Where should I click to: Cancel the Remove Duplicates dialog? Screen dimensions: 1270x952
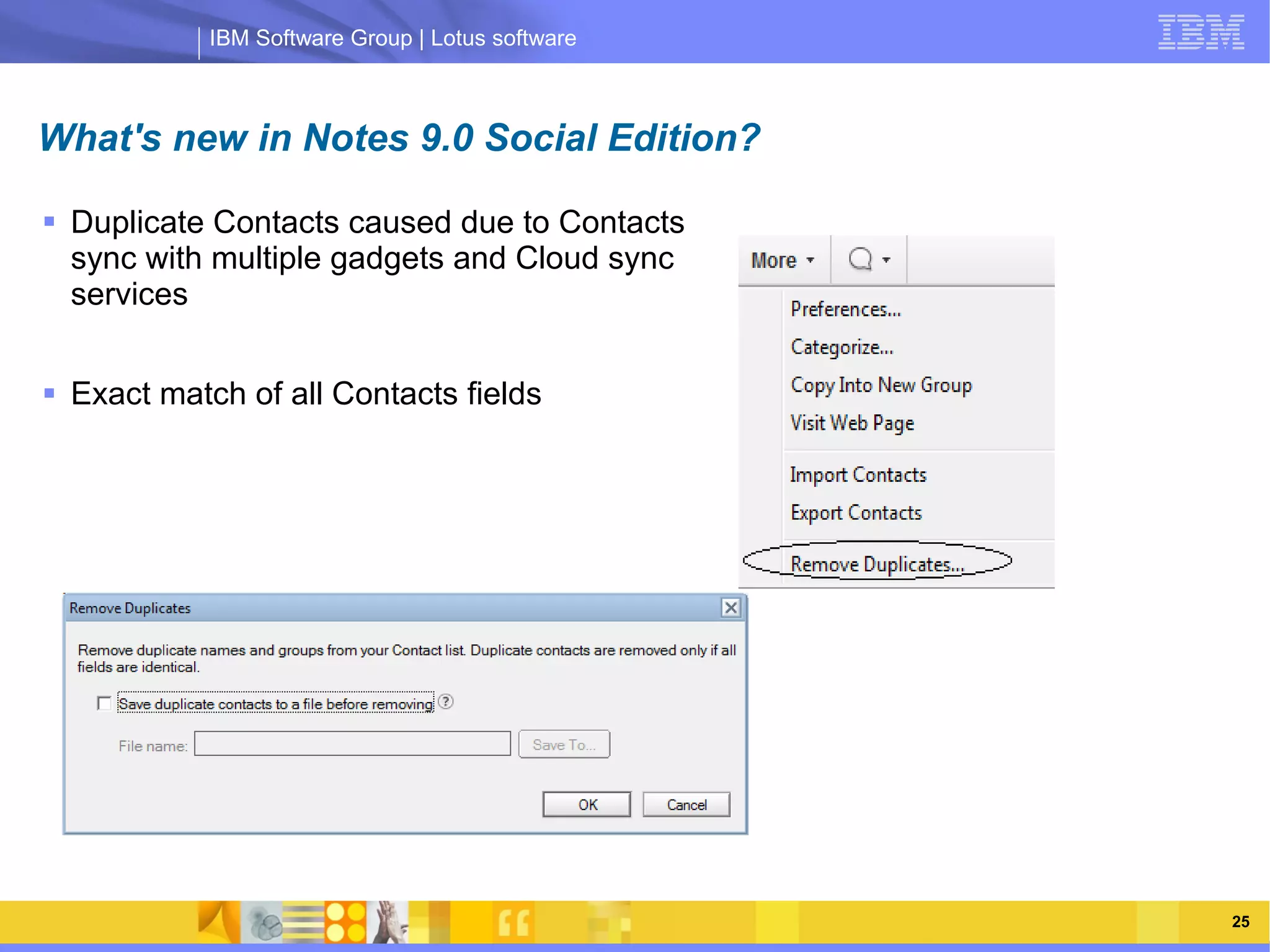pos(686,804)
